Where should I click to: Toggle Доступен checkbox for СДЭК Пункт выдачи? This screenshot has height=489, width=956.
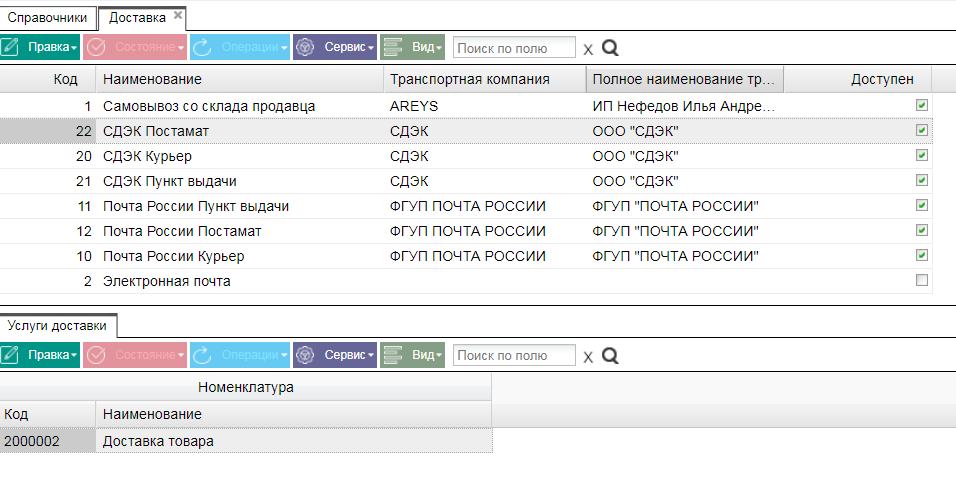(922, 180)
